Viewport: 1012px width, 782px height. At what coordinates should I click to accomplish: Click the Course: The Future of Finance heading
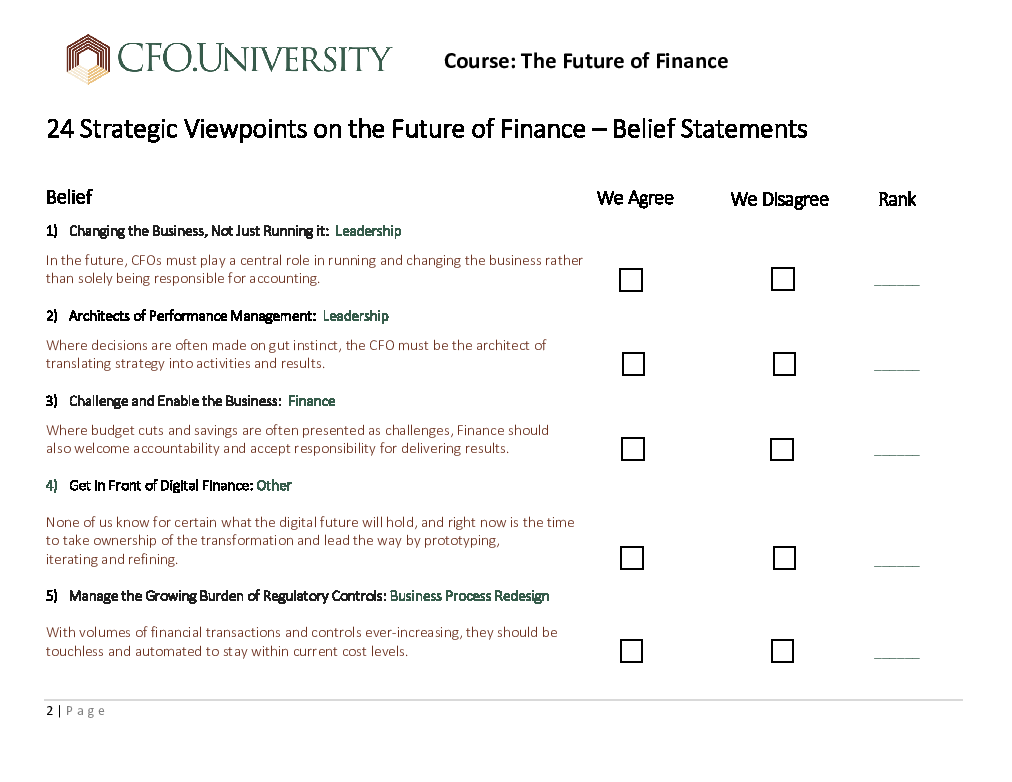click(586, 61)
